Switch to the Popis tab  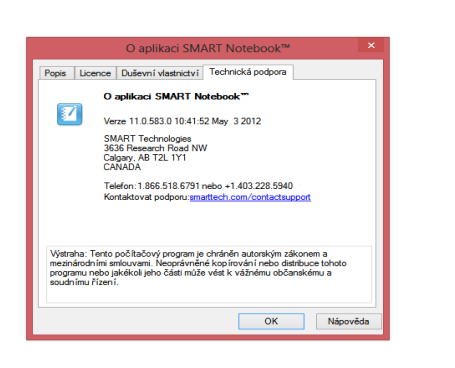[56, 73]
